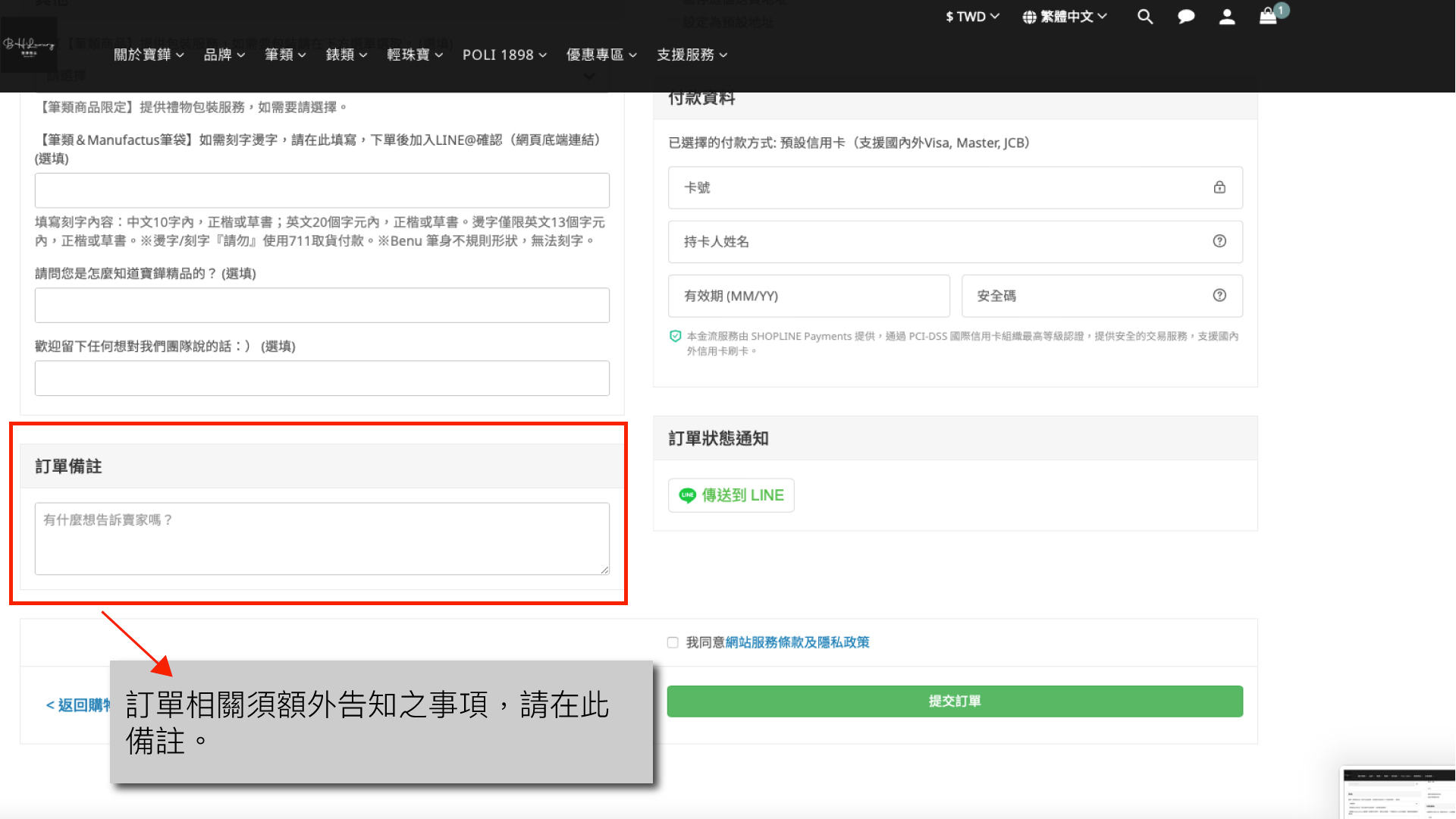Open the 網站服務條款及隱私政策 link
Viewport: 1456px width, 819px height.
point(797,642)
